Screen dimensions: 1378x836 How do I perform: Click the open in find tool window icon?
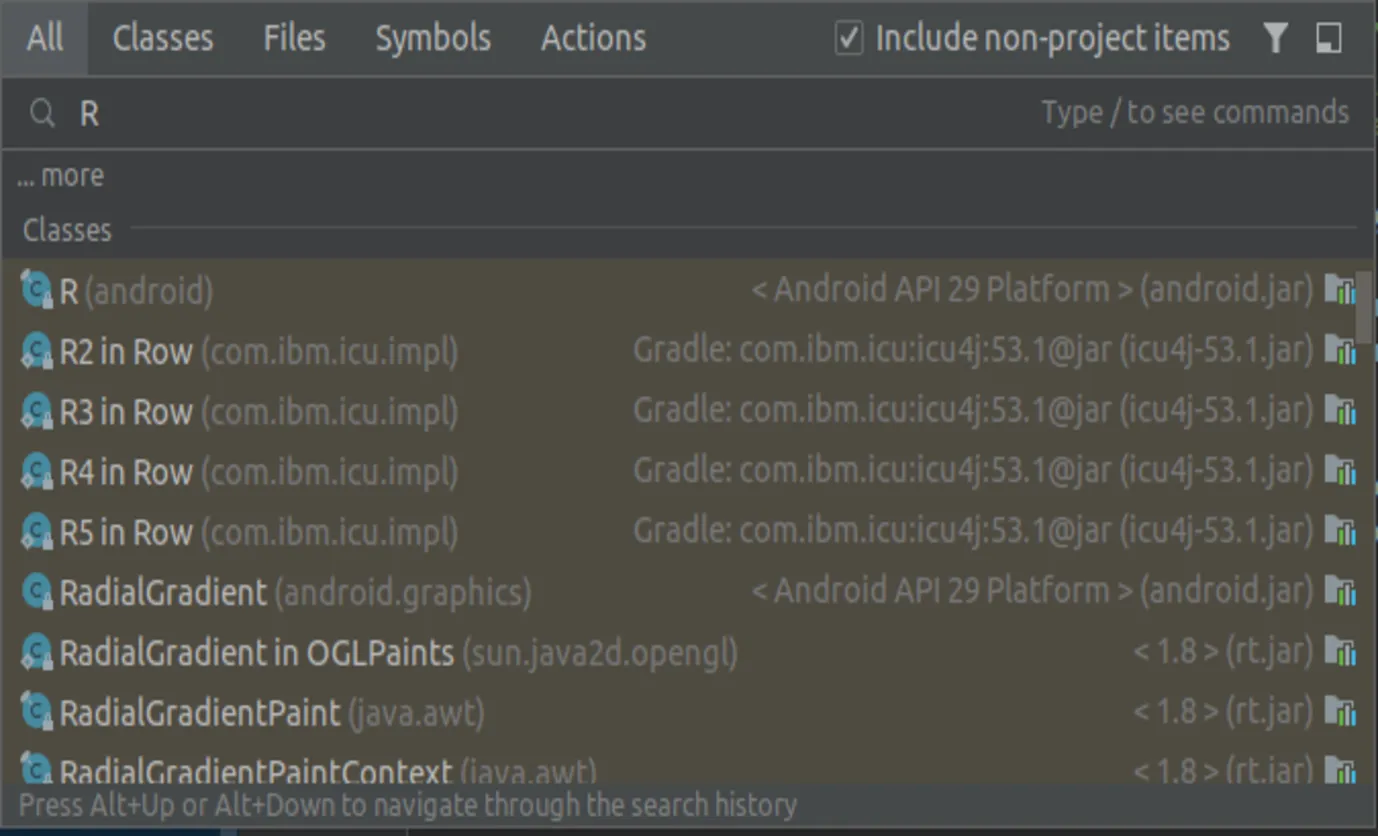1329,39
